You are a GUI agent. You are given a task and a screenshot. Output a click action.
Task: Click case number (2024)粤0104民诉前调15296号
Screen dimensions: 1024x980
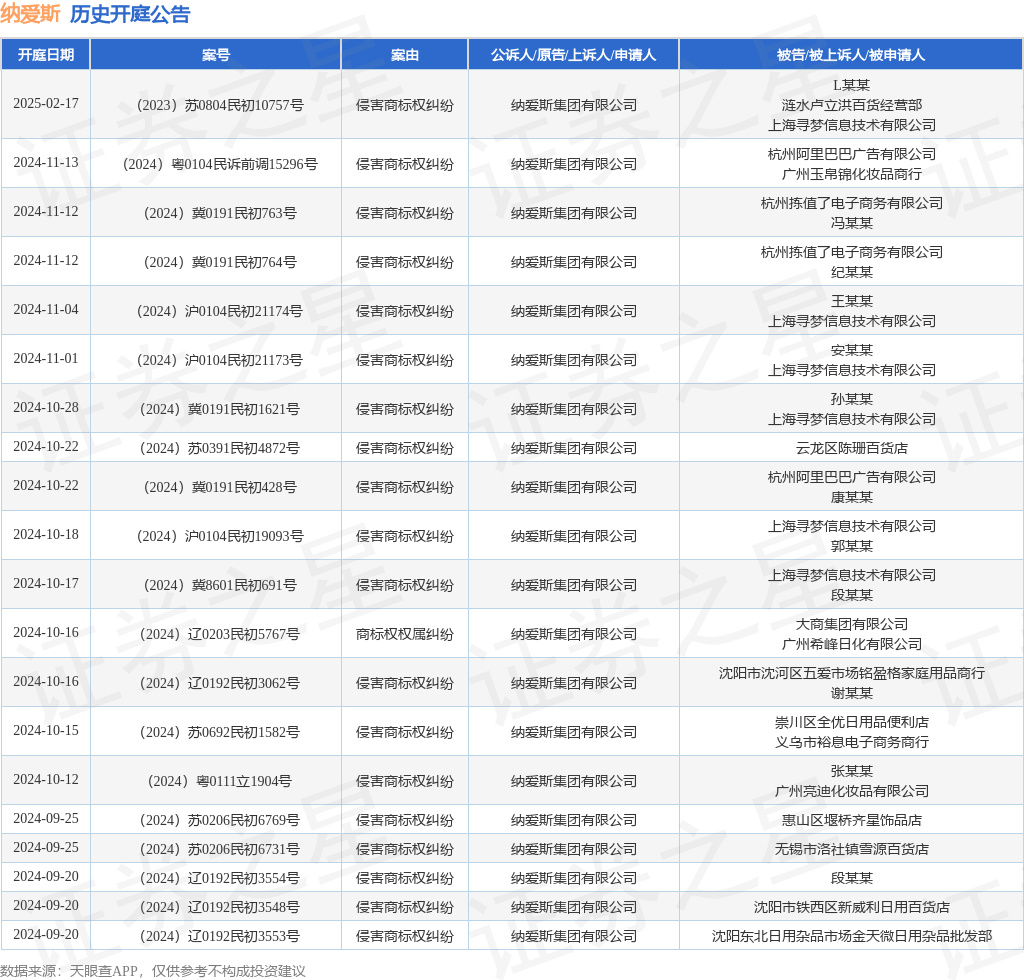click(x=220, y=164)
